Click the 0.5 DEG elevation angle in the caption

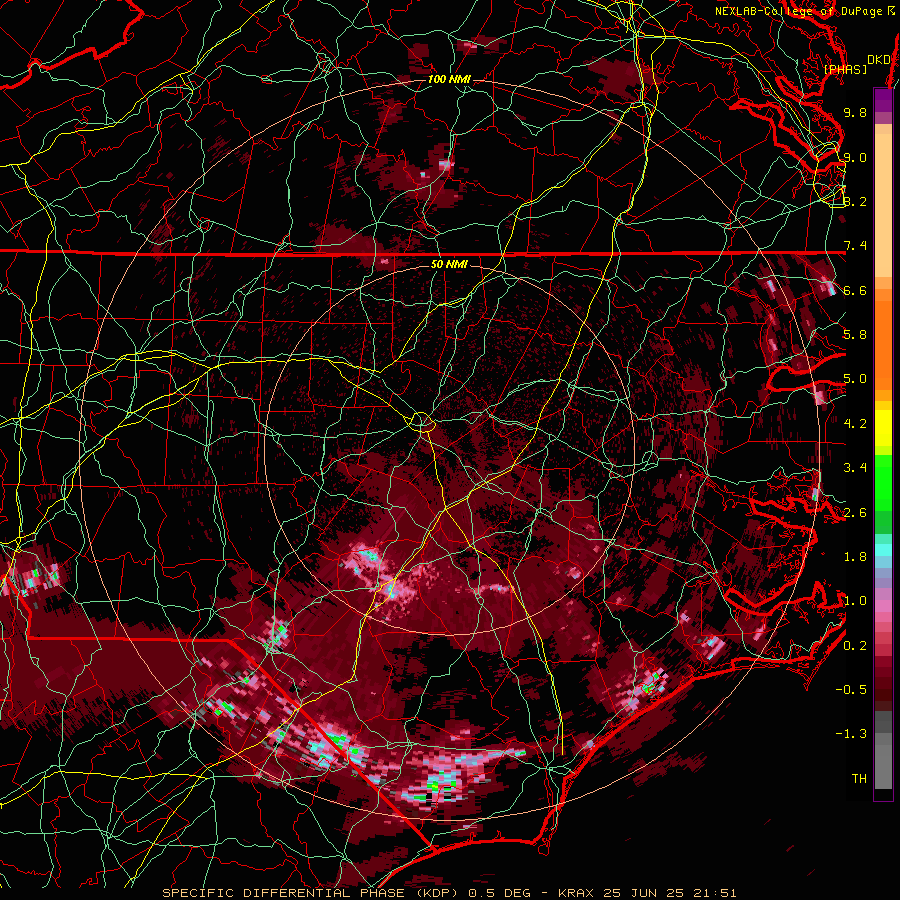click(x=500, y=893)
